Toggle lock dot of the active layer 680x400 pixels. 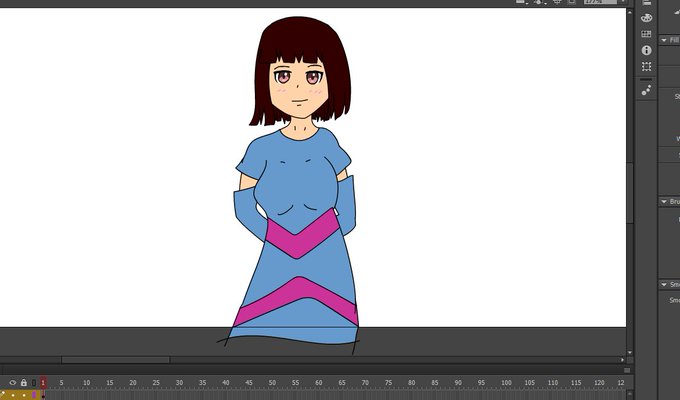(24, 395)
